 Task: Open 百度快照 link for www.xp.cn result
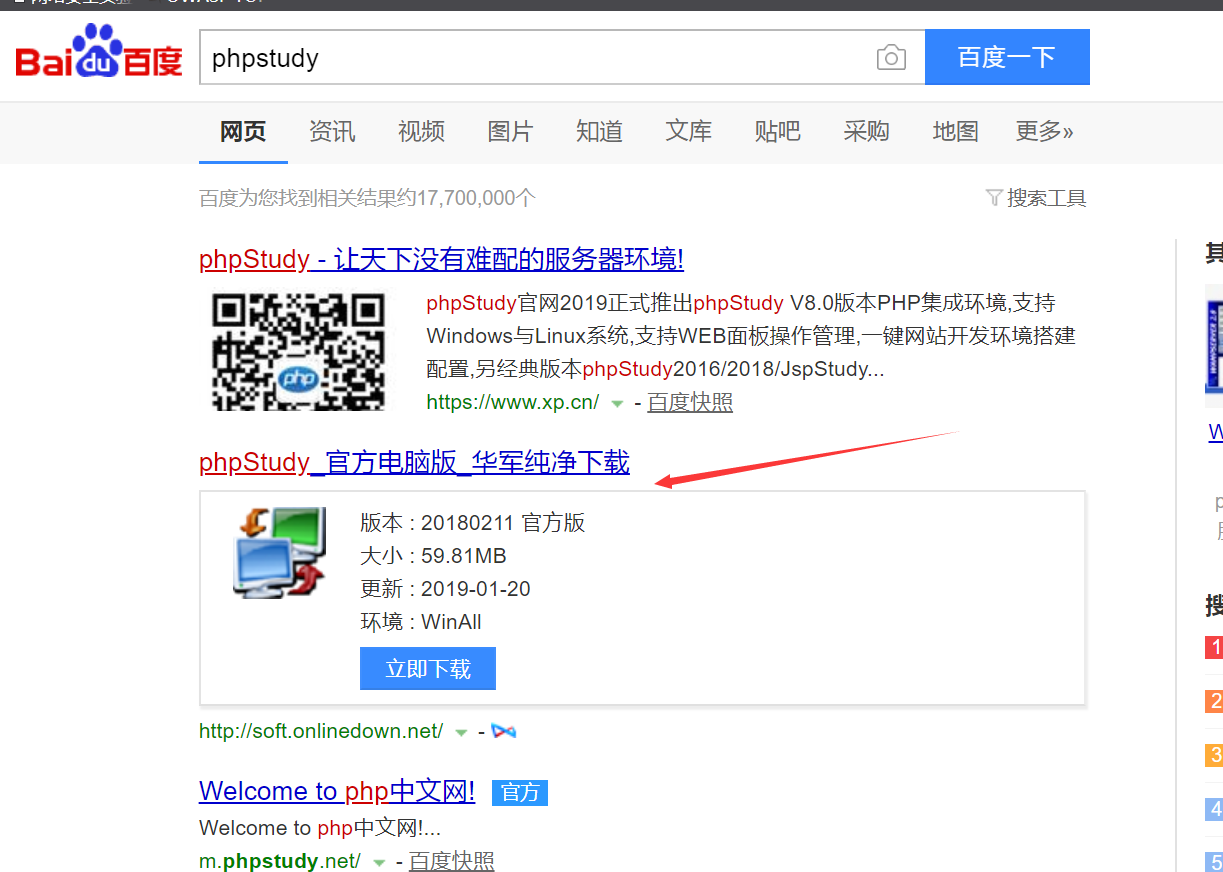tap(690, 402)
